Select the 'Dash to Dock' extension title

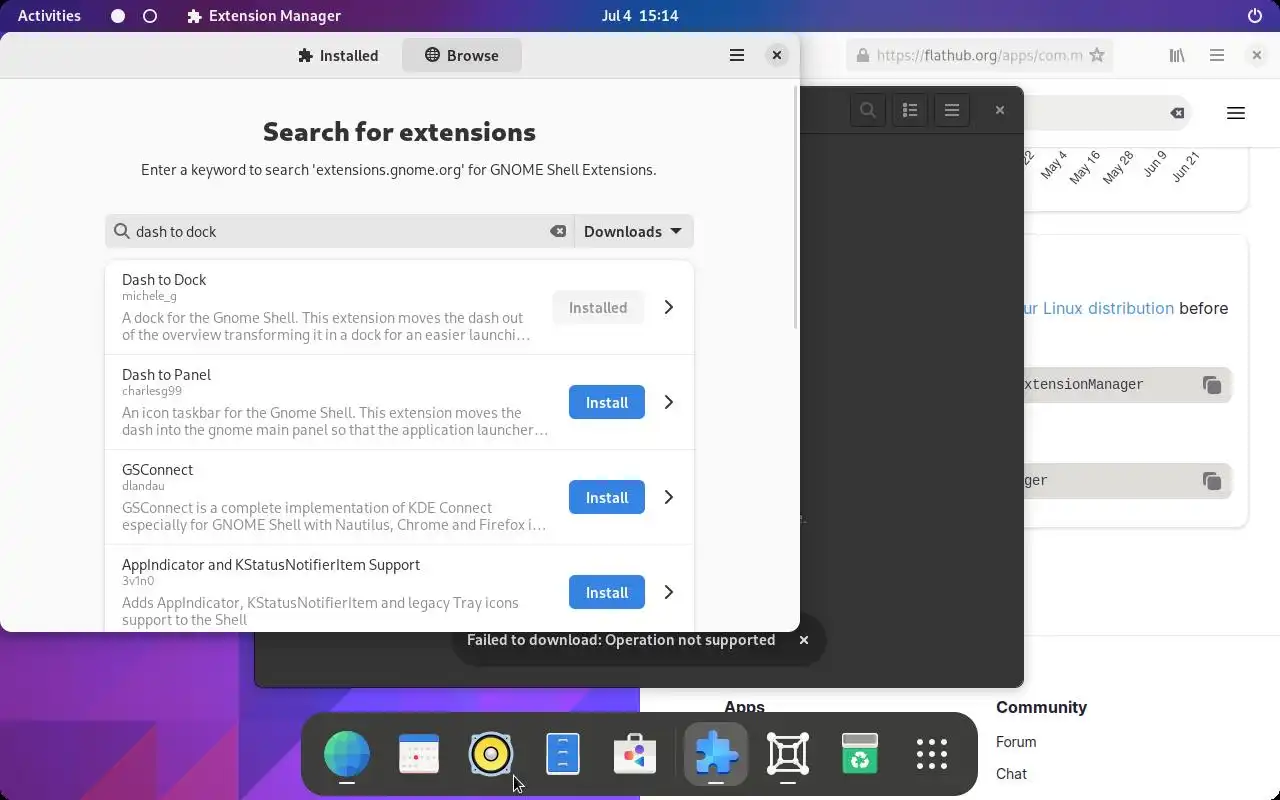coord(164,280)
